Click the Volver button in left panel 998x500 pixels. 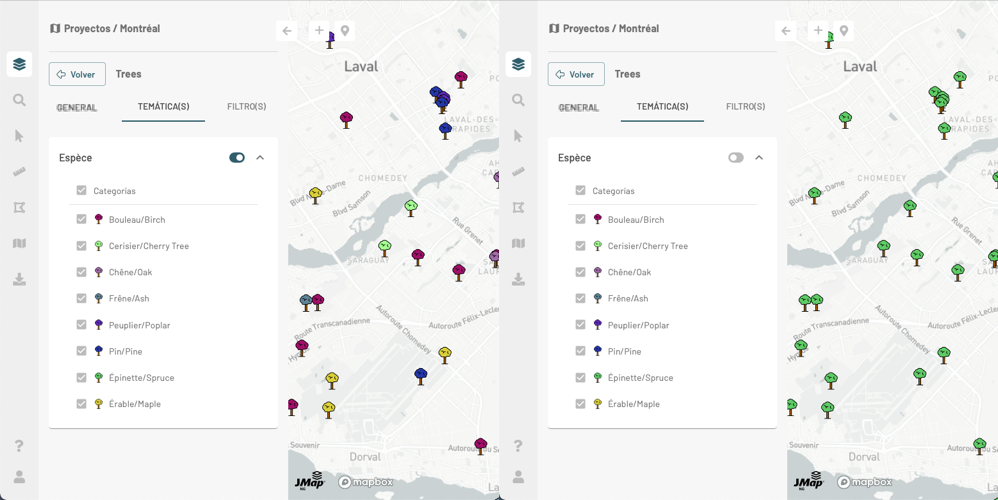coord(77,74)
